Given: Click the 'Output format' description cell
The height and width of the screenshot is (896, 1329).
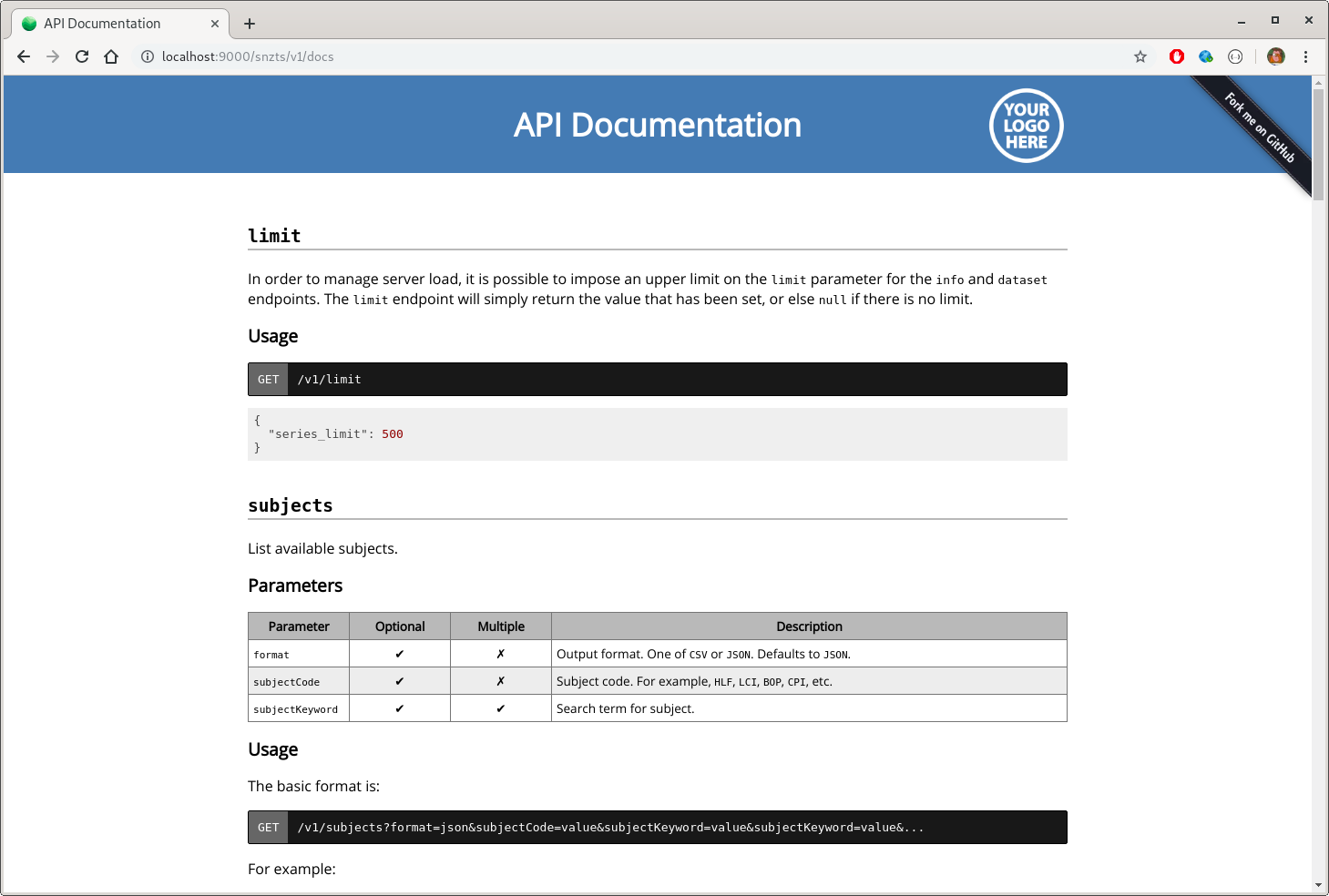Looking at the screenshot, I should click(x=809, y=654).
